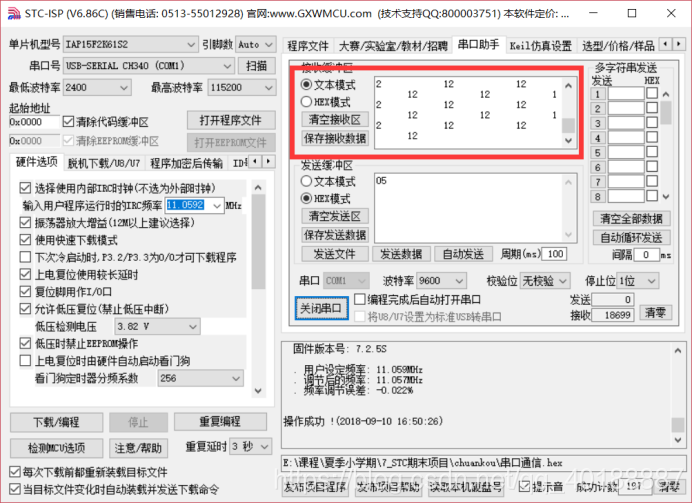Image resolution: width=693 pixels, height=504 pixels.
Task: Click the 自动发送 button
Action: click(463, 254)
